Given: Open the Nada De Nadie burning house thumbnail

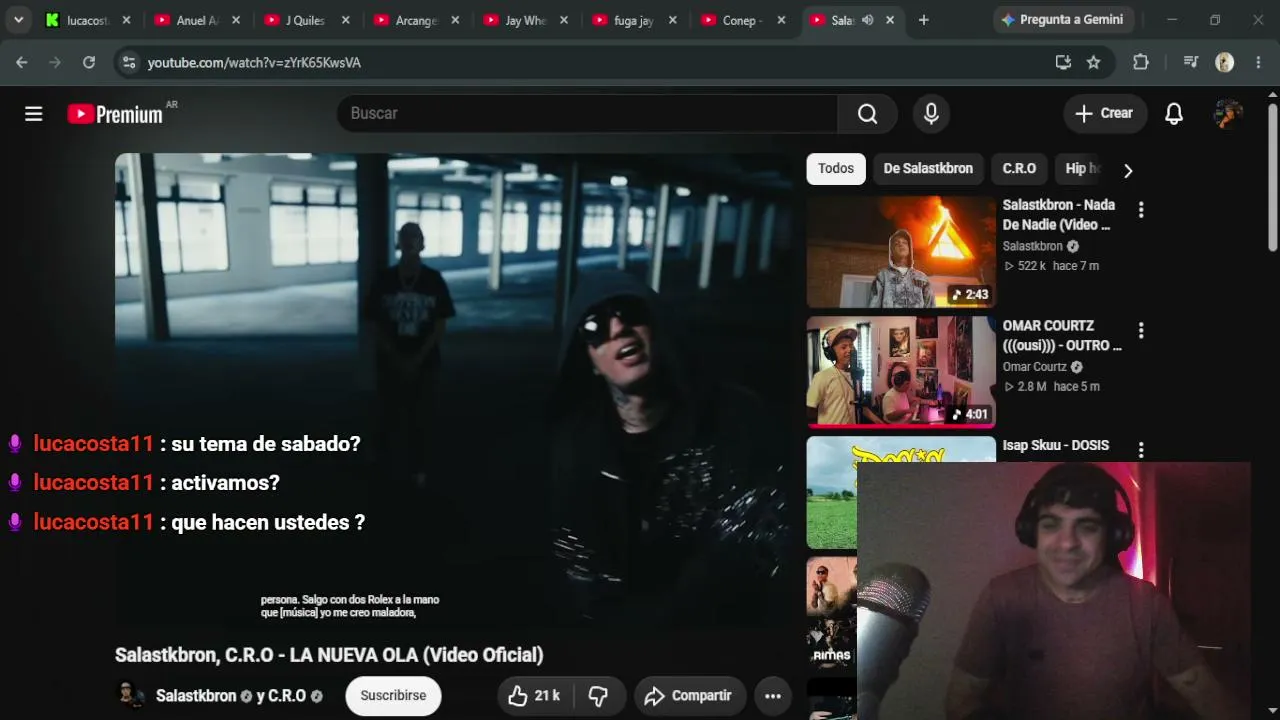Looking at the screenshot, I should click(x=901, y=251).
